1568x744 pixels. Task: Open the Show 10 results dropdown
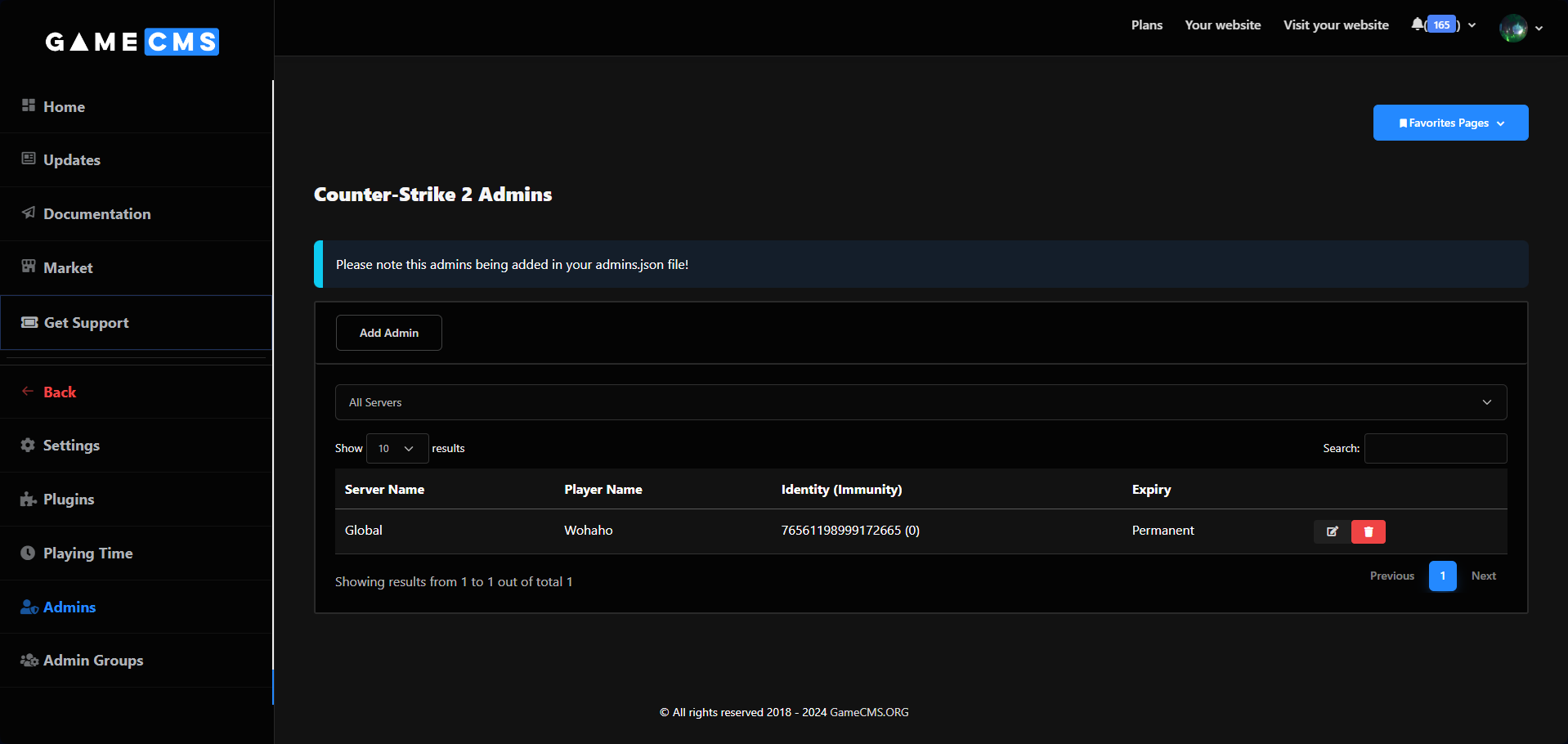click(397, 448)
